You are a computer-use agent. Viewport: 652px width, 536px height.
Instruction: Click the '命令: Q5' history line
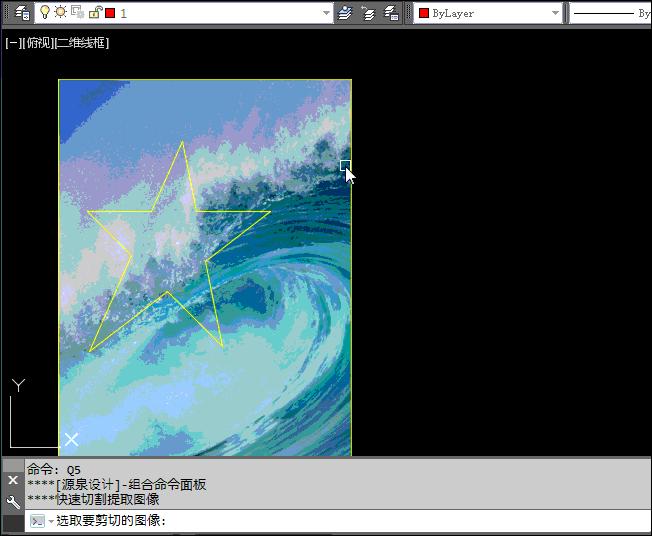54,470
